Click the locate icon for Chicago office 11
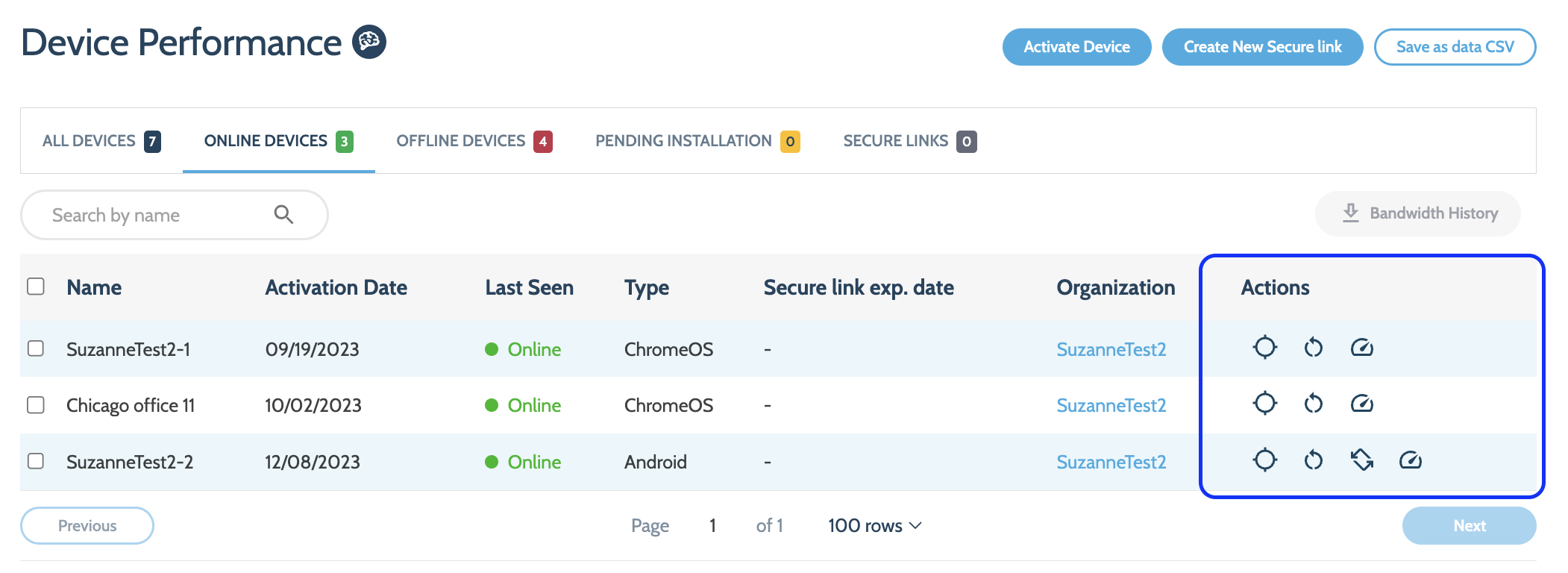1568x573 pixels. point(1264,404)
